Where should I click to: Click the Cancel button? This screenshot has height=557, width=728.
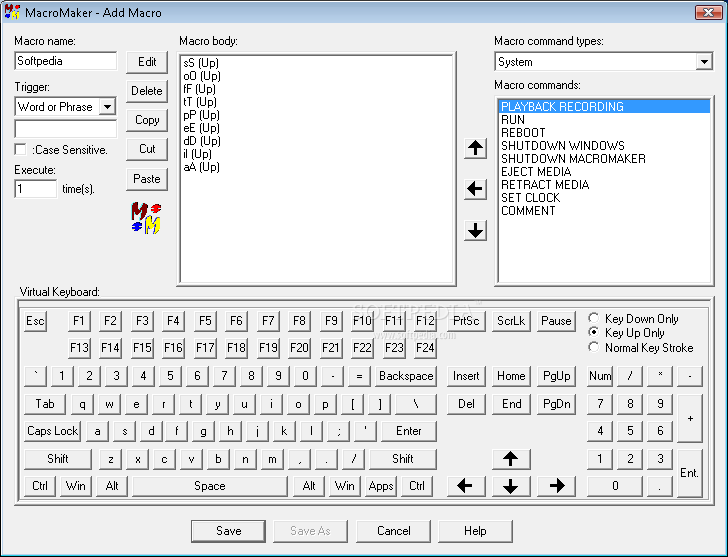click(x=393, y=531)
